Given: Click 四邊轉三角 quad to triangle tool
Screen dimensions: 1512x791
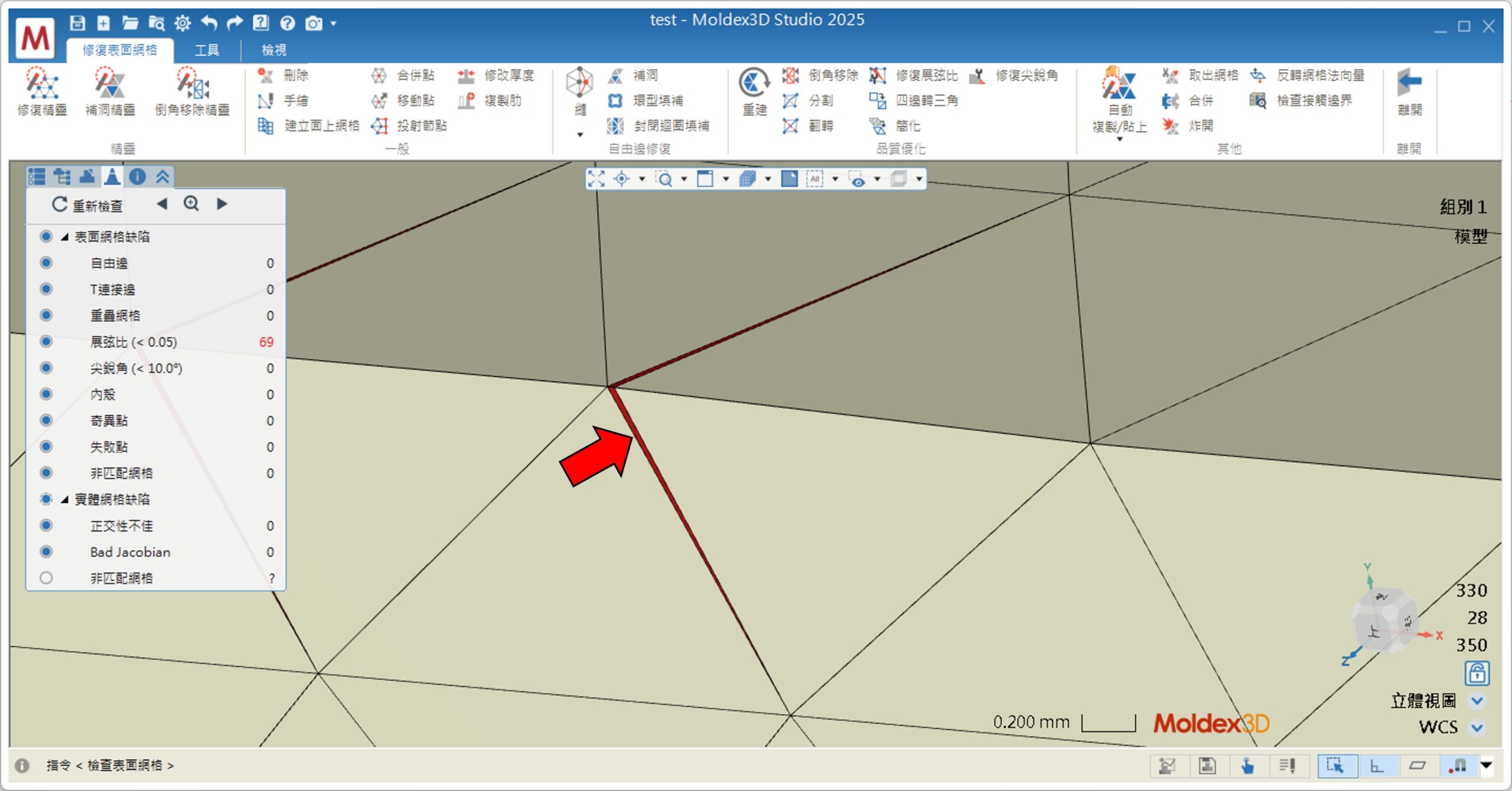Looking at the screenshot, I should pos(913,100).
